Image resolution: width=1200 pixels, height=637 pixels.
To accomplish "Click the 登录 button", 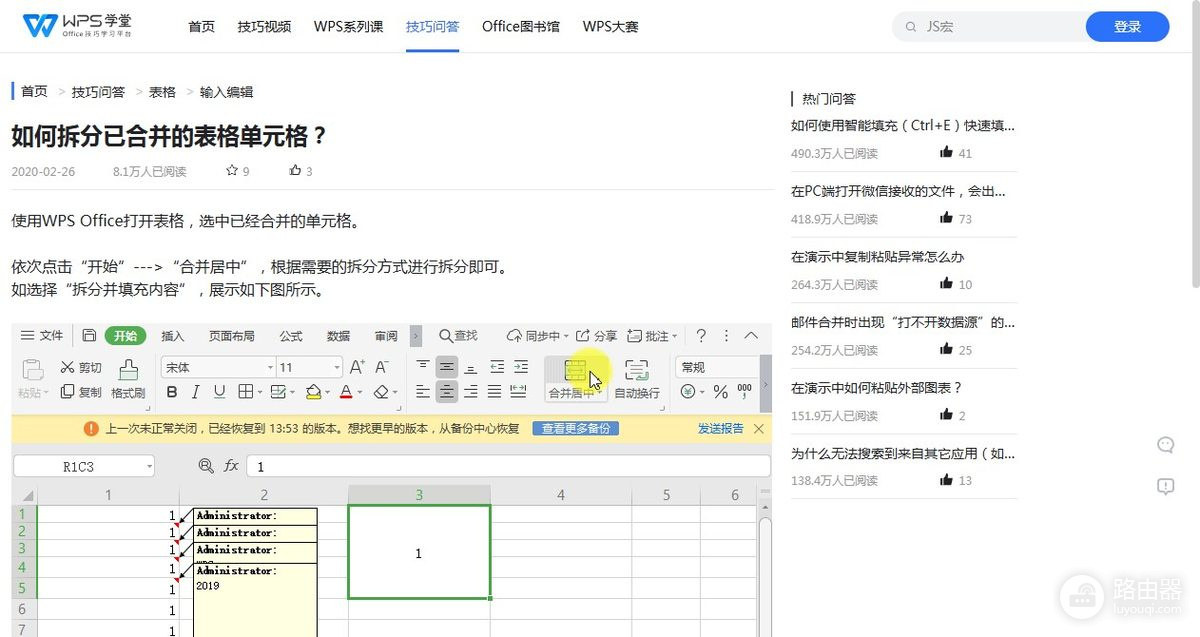I will click(x=1127, y=27).
